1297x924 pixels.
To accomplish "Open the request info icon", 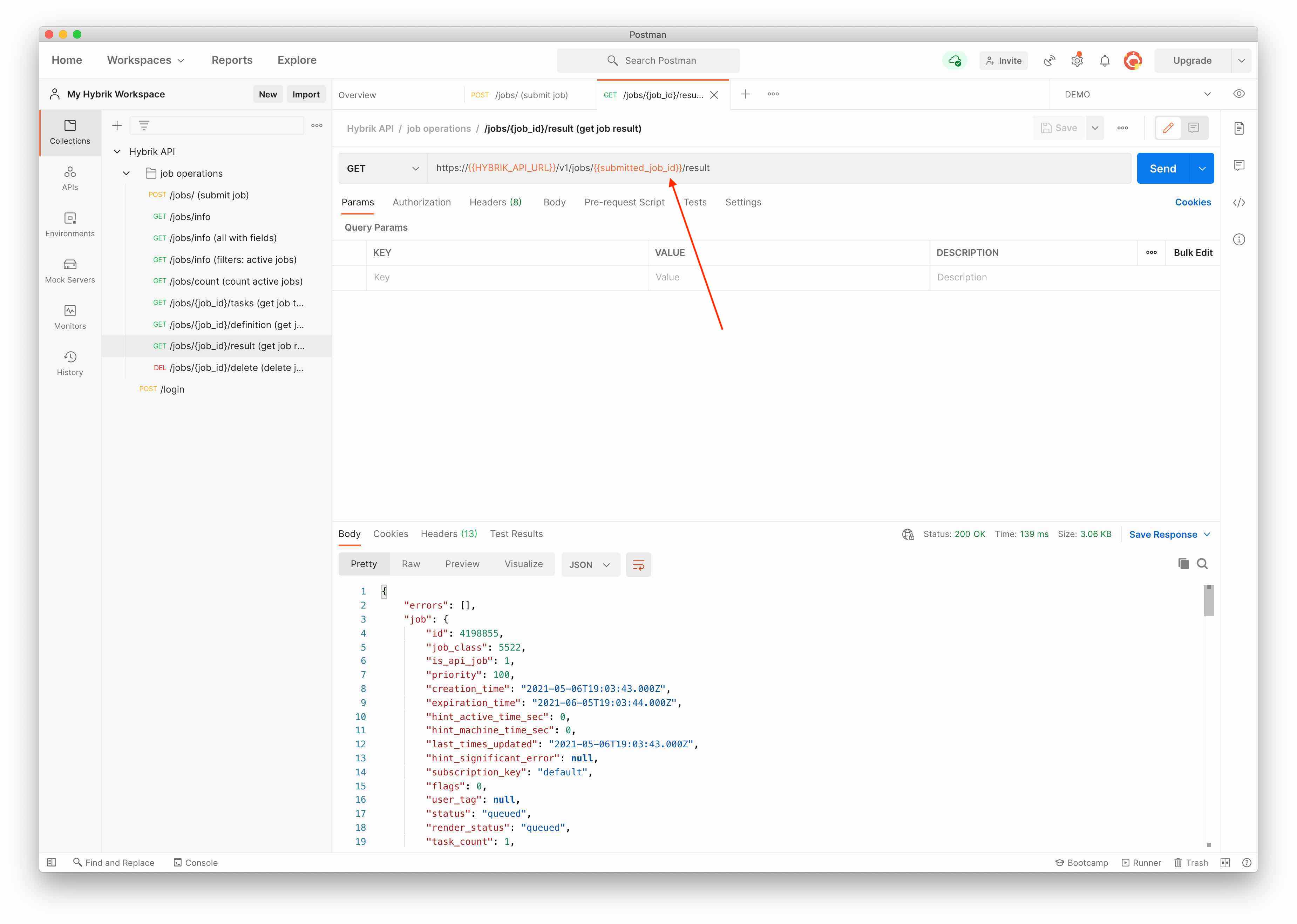I will click(x=1239, y=239).
